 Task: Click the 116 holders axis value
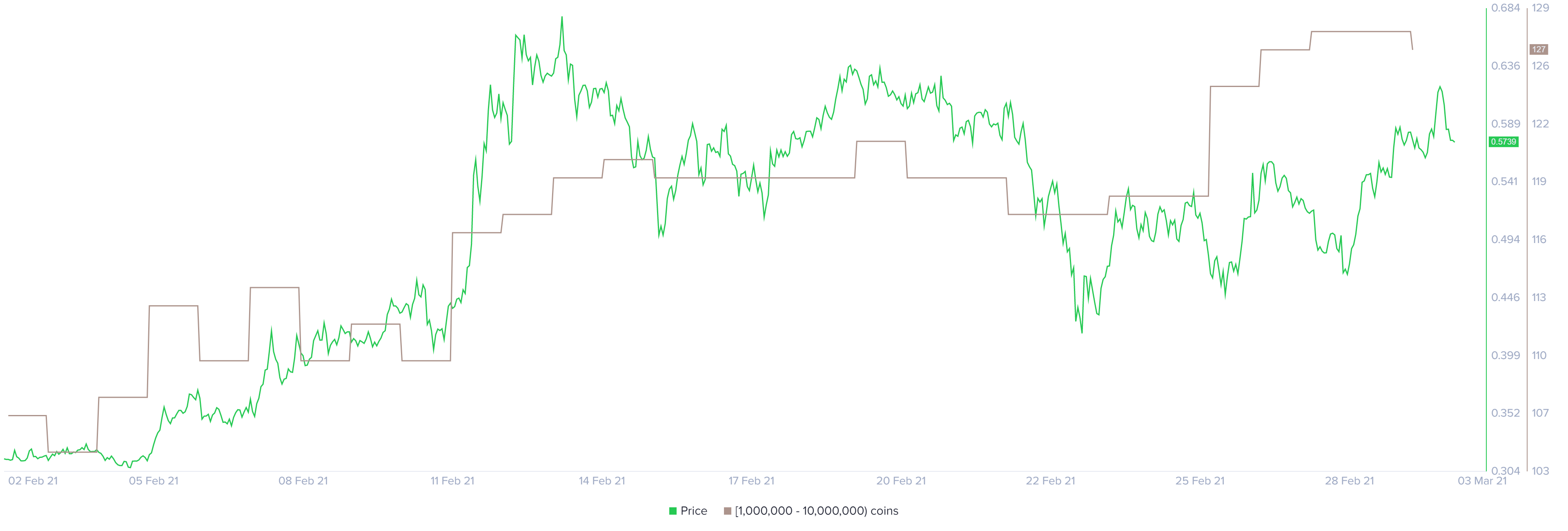[x=1539, y=239]
